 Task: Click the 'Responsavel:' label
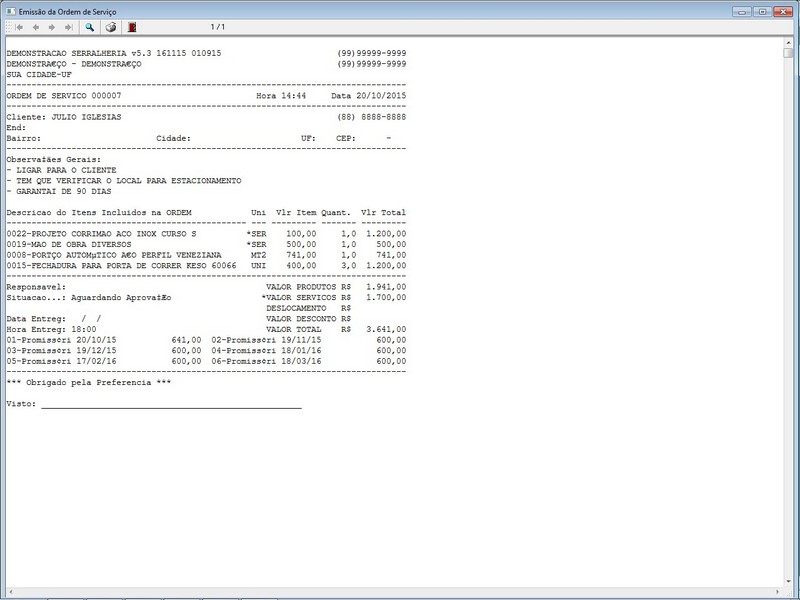[36, 287]
